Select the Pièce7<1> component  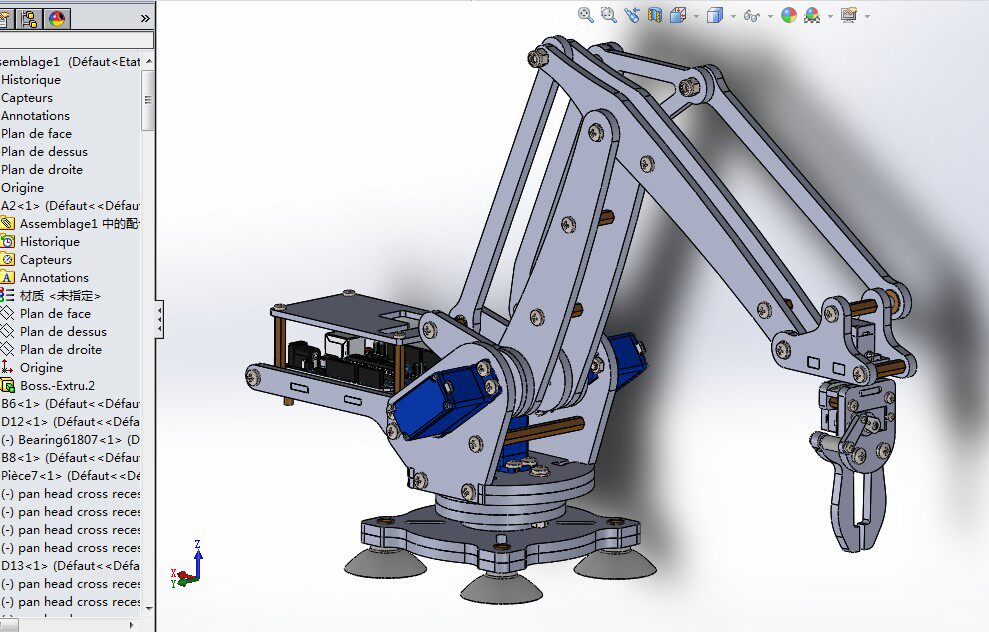70,476
